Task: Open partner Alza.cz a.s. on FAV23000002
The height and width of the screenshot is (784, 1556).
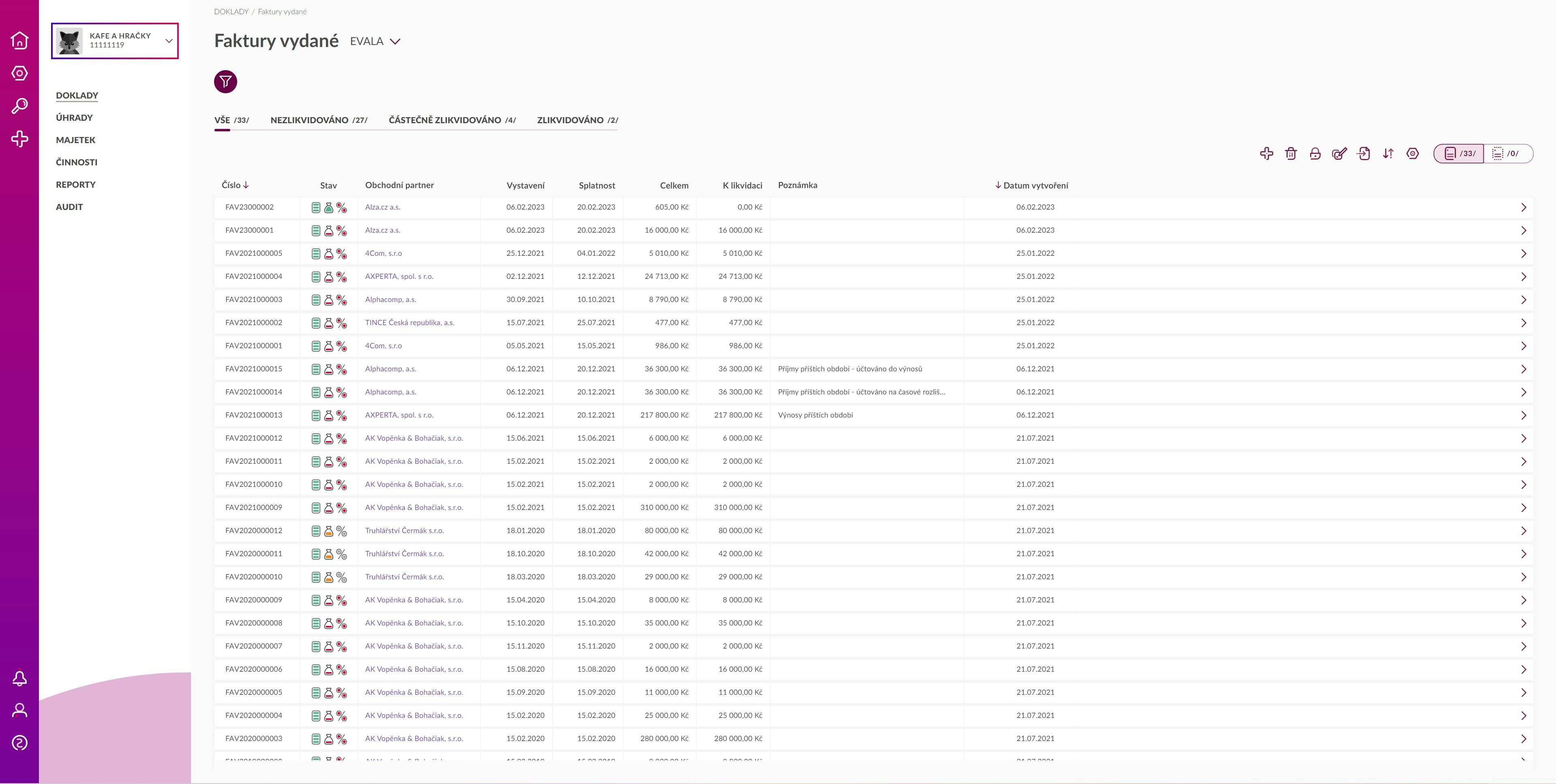Action: pos(382,207)
